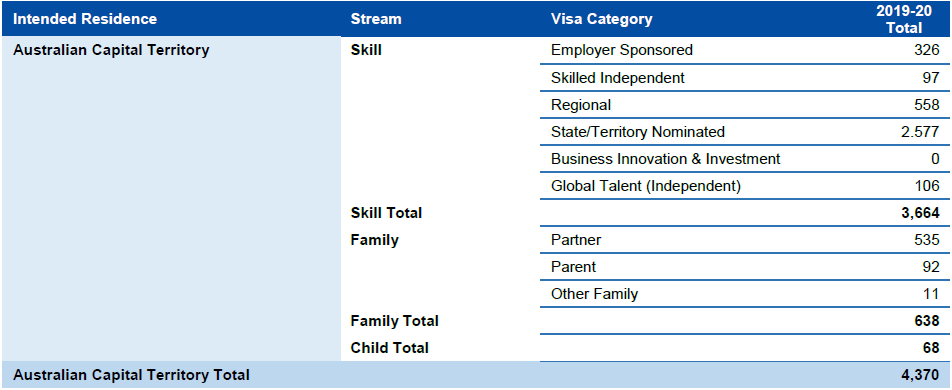
Task: Select the Family Total label
Action: click(395, 320)
